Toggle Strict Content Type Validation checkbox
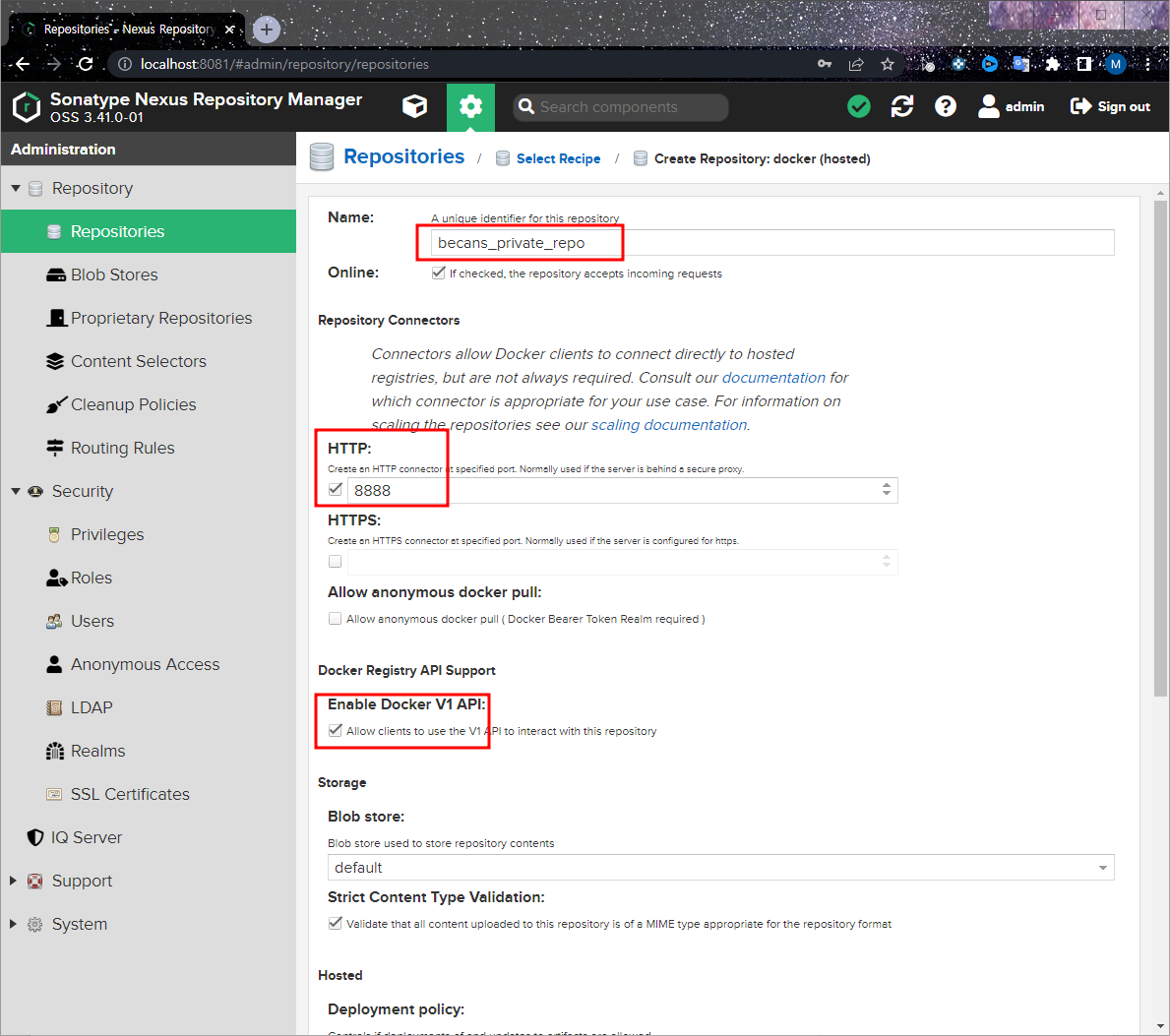This screenshot has height=1036, width=1170. 335,923
